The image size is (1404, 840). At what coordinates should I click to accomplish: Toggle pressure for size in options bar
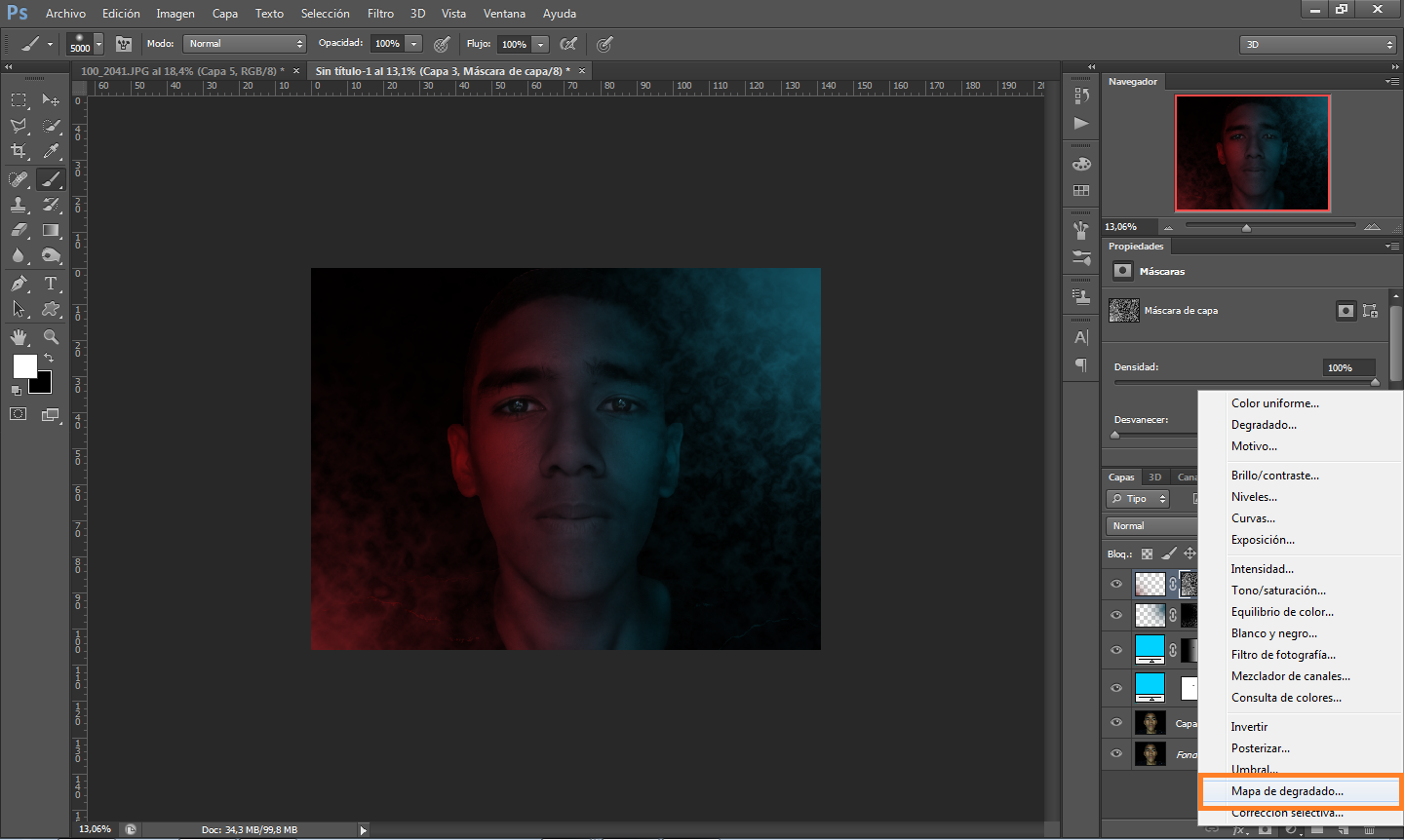coord(604,44)
